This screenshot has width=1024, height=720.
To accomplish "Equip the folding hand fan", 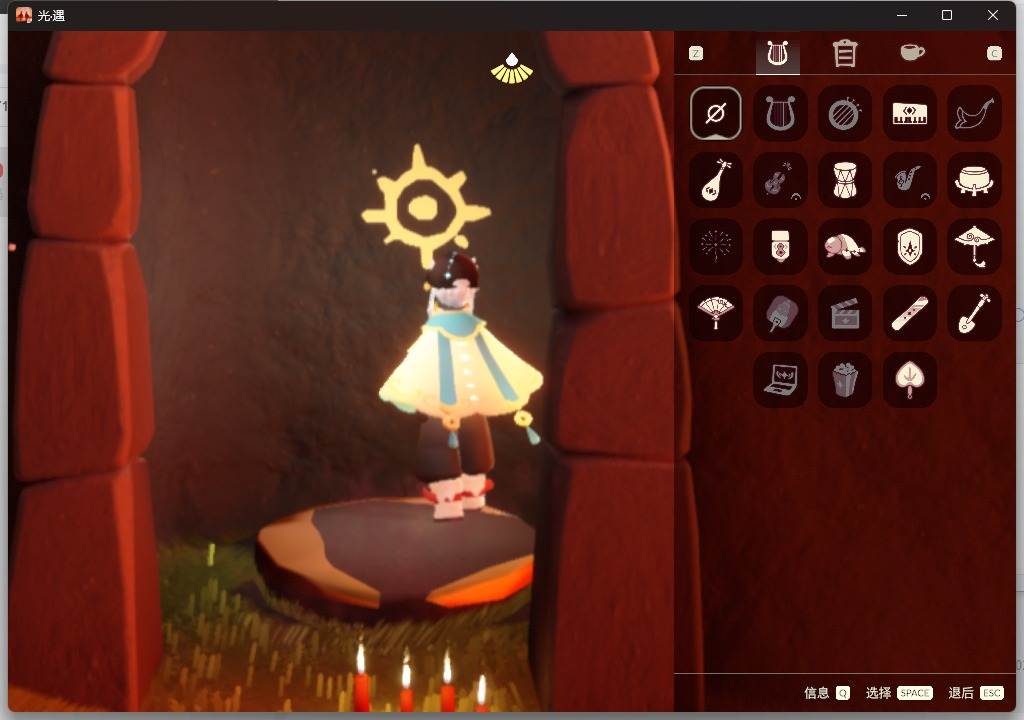I will coord(715,313).
